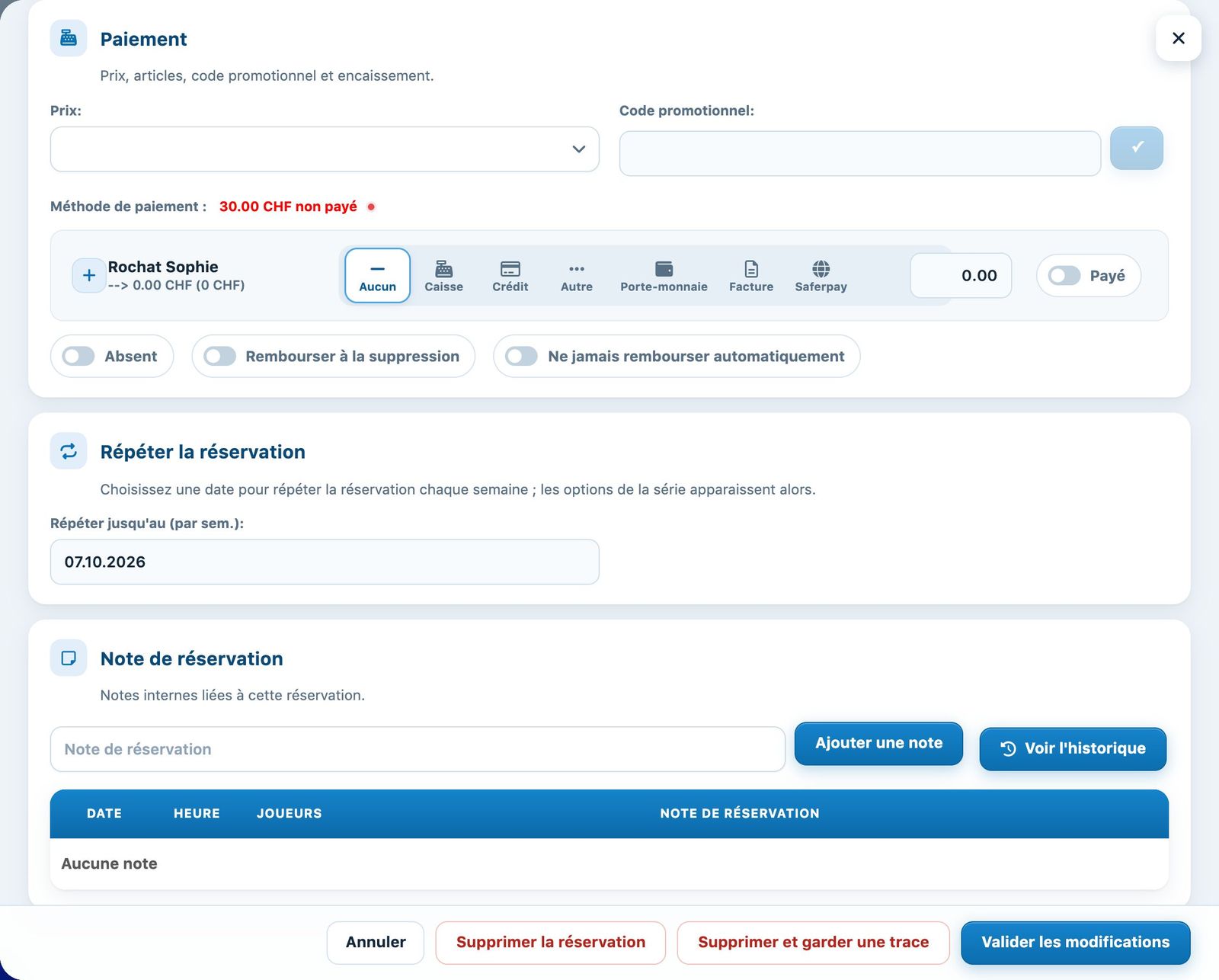This screenshot has height=980, width=1219.
Task: Select Facture payment method
Action: (x=751, y=275)
